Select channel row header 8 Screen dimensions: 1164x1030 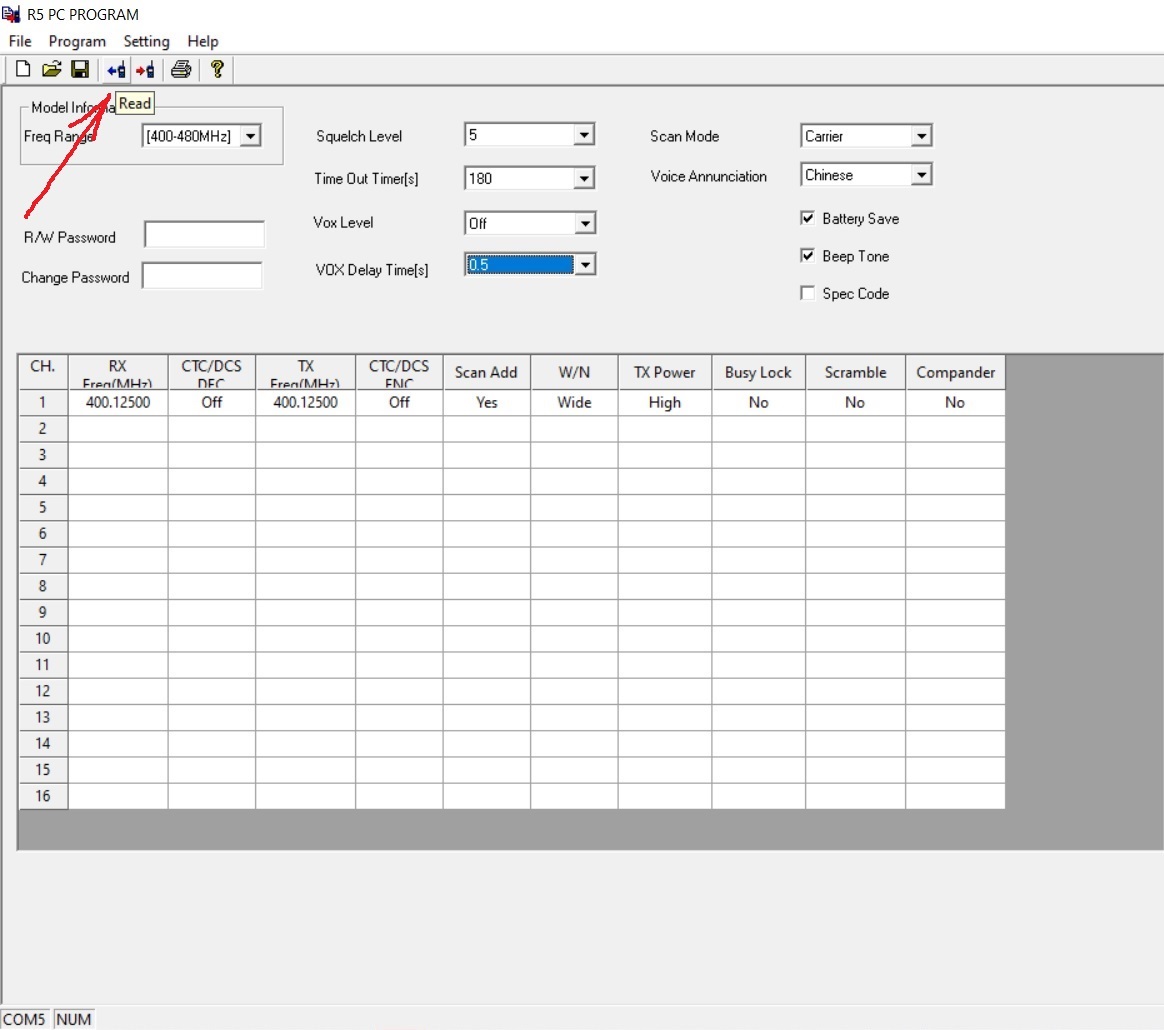coord(43,586)
